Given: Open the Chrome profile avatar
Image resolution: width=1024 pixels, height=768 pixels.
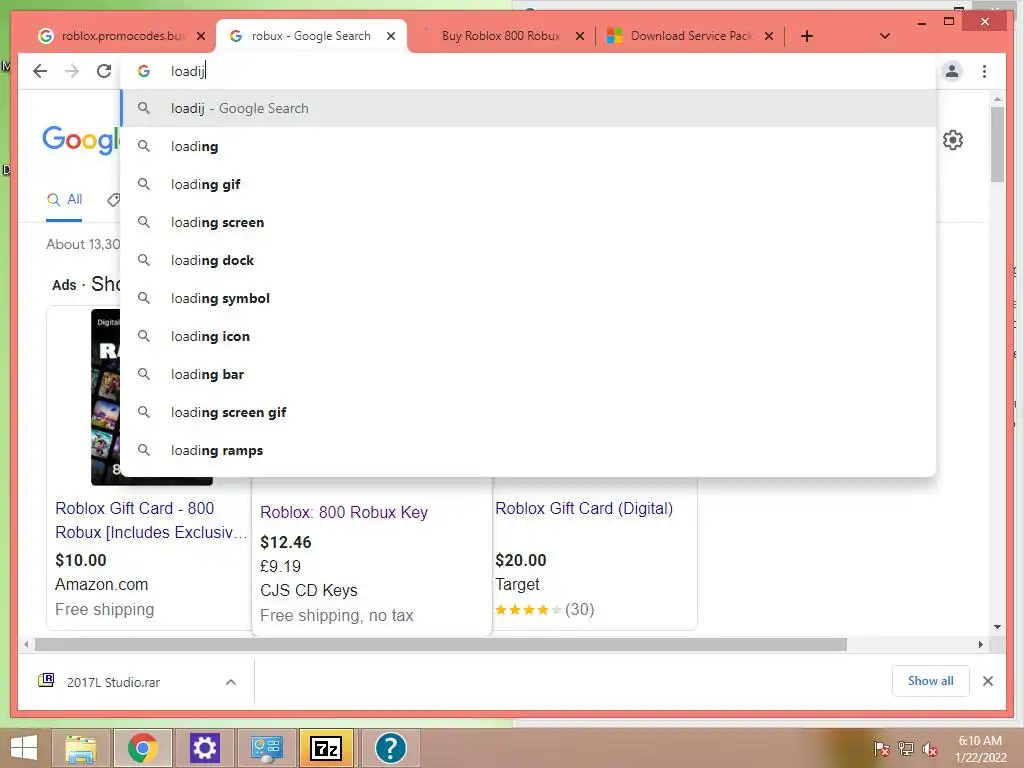Looking at the screenshot, I should pyautogui.click(x=952, y=71).
